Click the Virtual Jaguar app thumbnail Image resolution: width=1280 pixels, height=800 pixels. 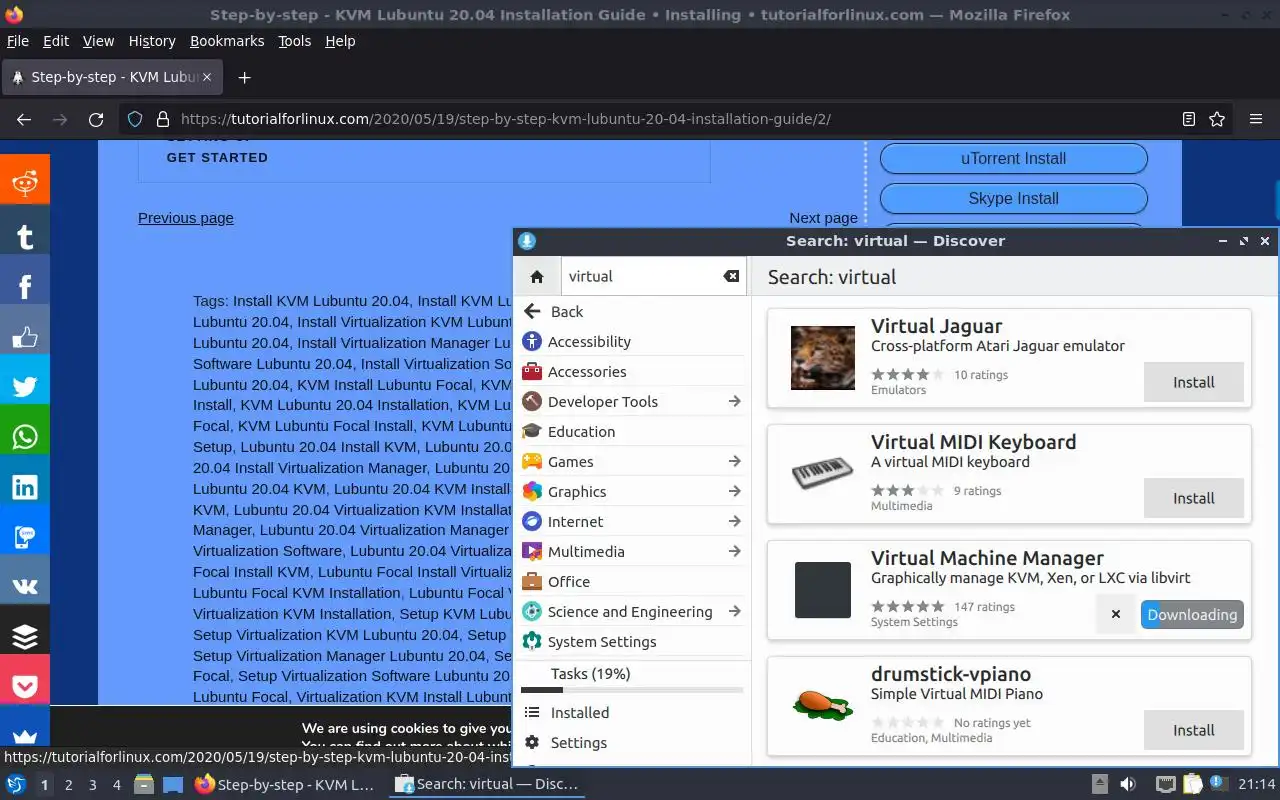click(x=822, y=358)
